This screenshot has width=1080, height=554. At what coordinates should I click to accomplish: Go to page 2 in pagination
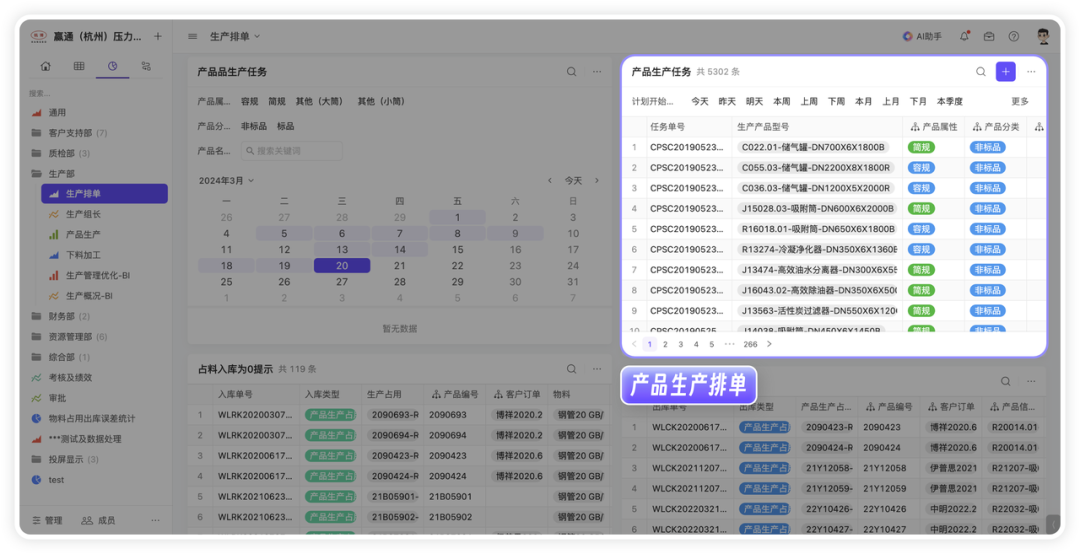pyautogui.click(x=665, y=344)
